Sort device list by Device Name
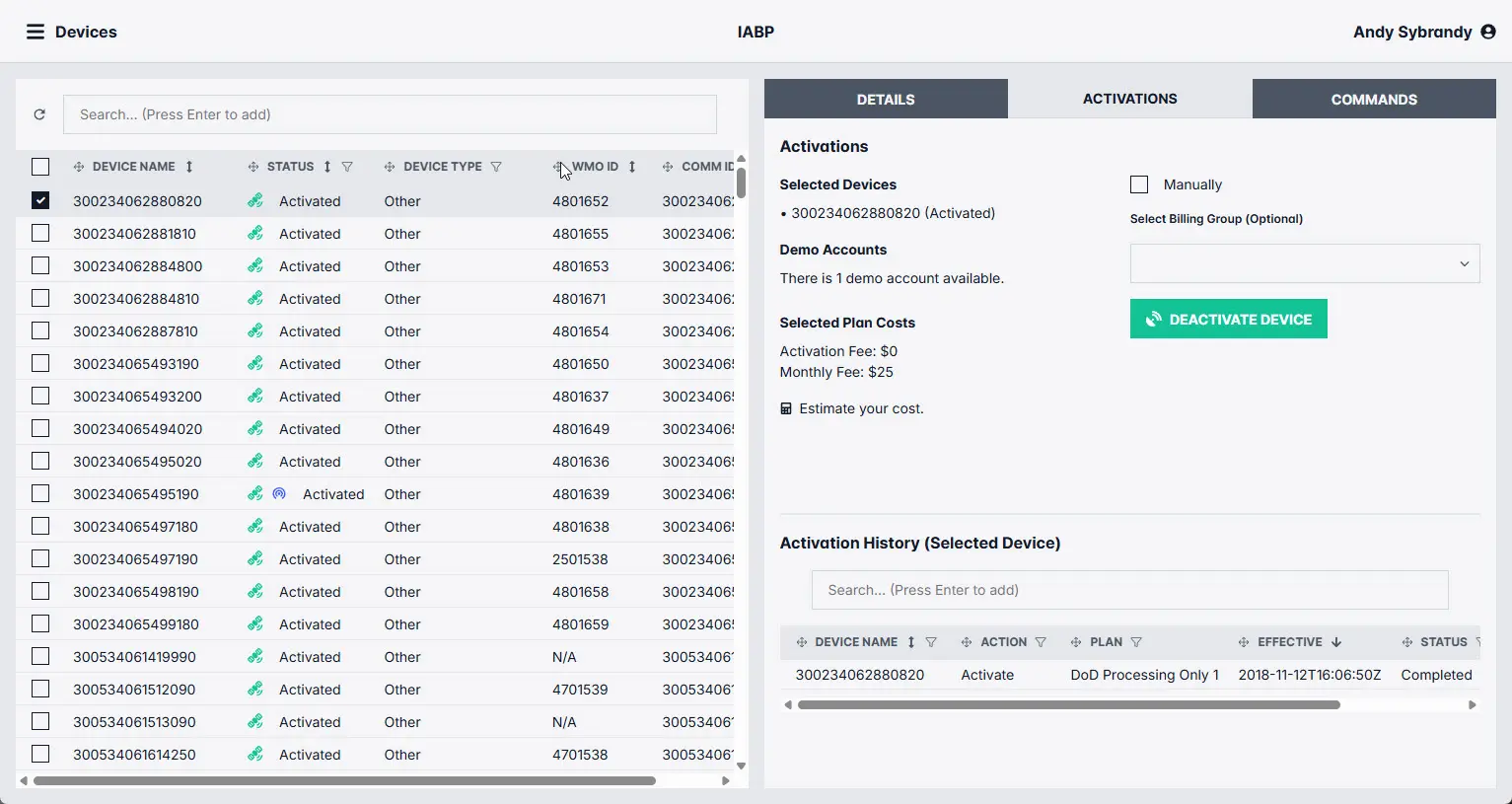Image resolution: width=1512 pixels, height=804 pixels. 189,167
